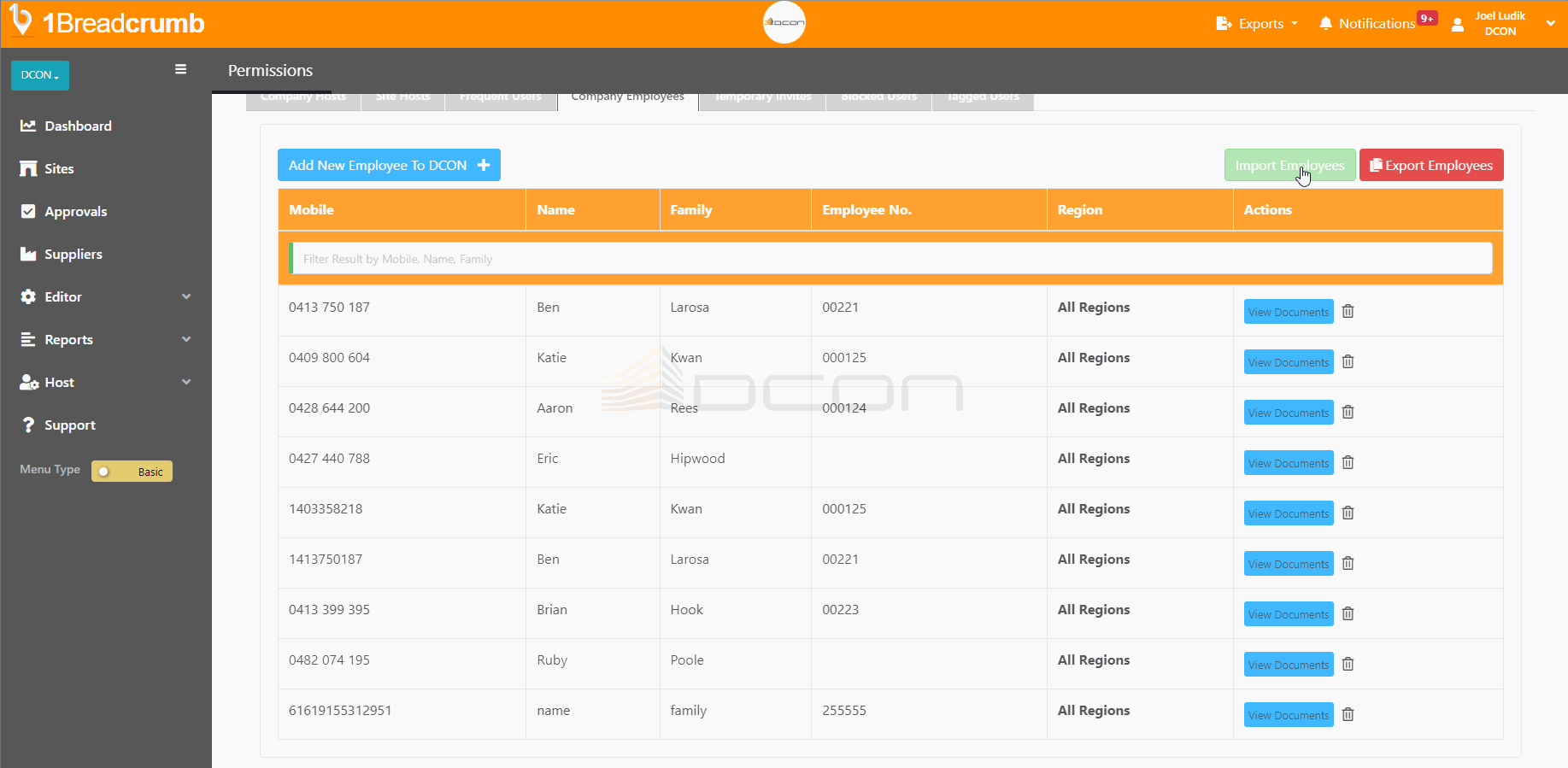Click the hamburger menu icon in sidebar

coord(180,69)
